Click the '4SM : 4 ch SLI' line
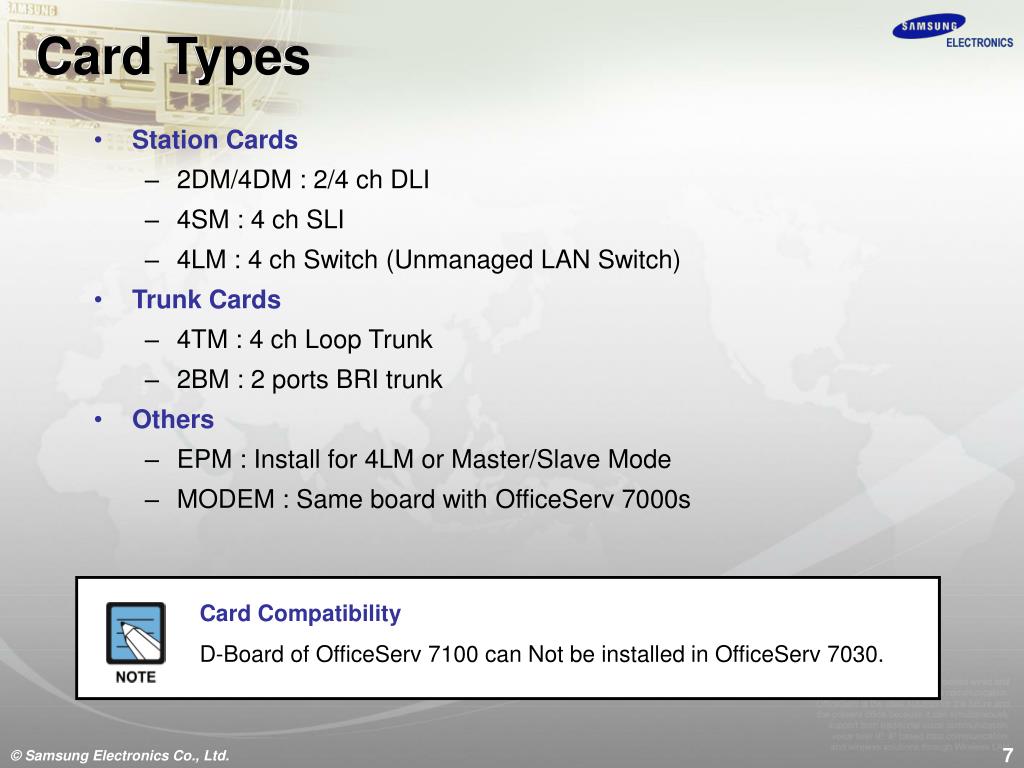1024x768 pixels. [x=260, y=219]
